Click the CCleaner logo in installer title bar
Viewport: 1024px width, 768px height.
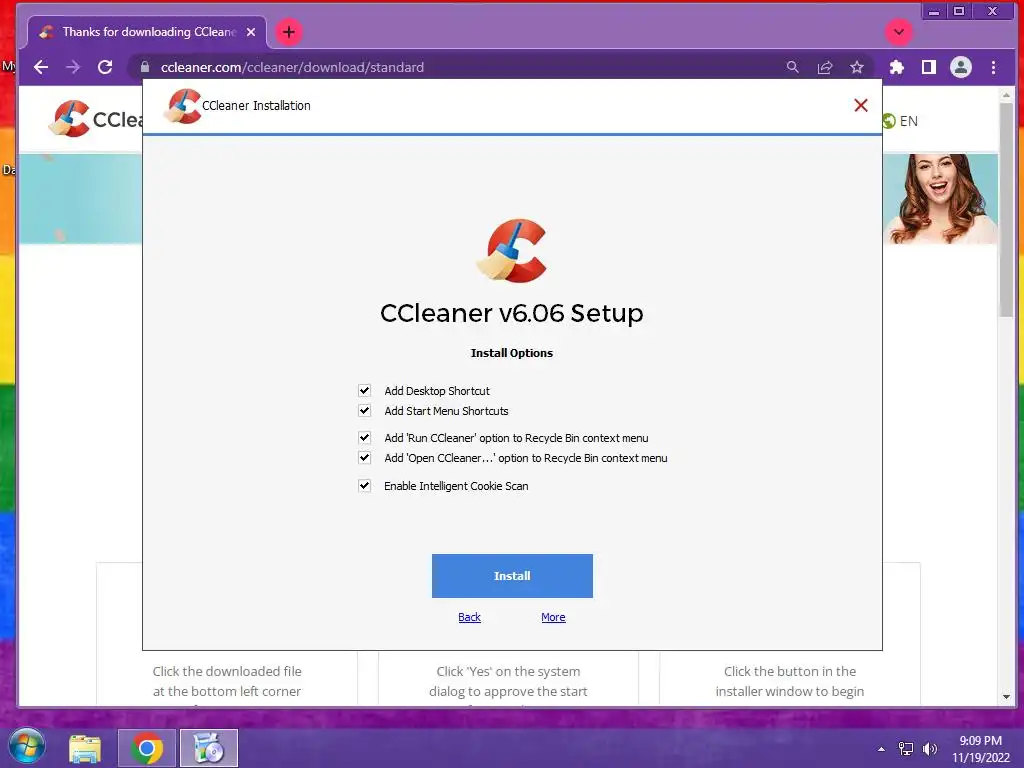tap(182, 106)
